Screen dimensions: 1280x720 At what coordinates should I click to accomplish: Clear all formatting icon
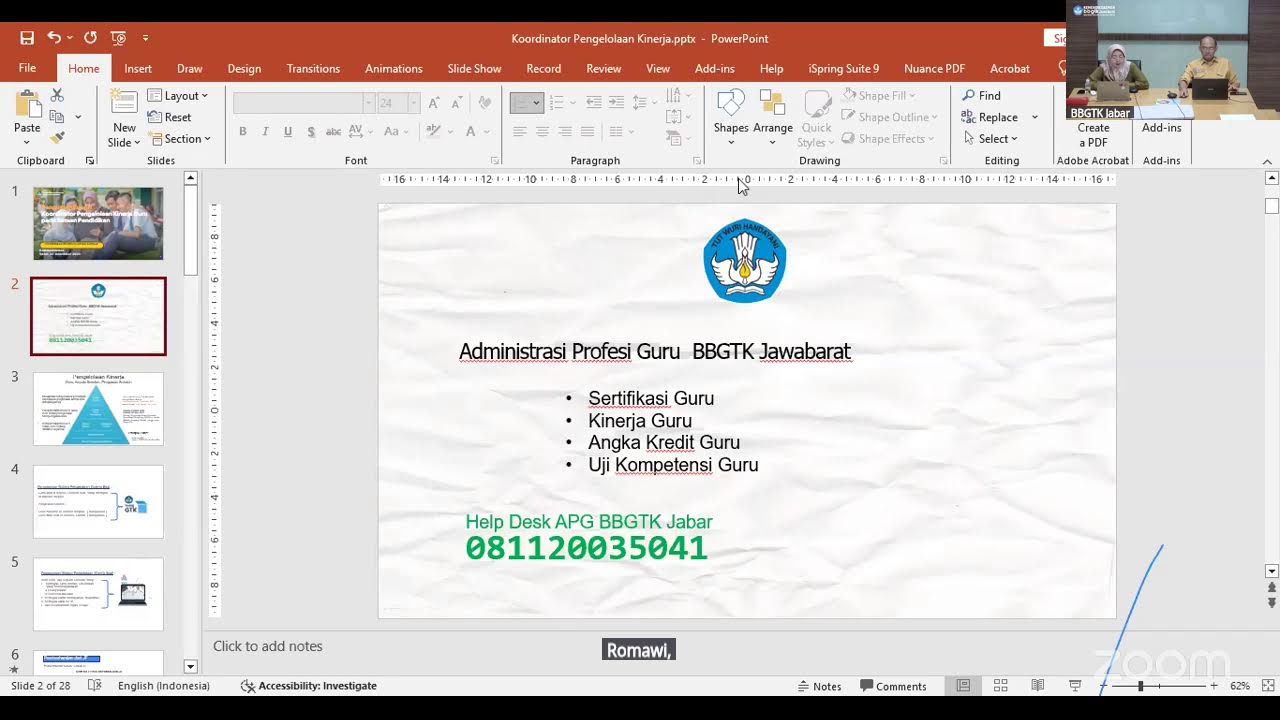coord(485,102)
